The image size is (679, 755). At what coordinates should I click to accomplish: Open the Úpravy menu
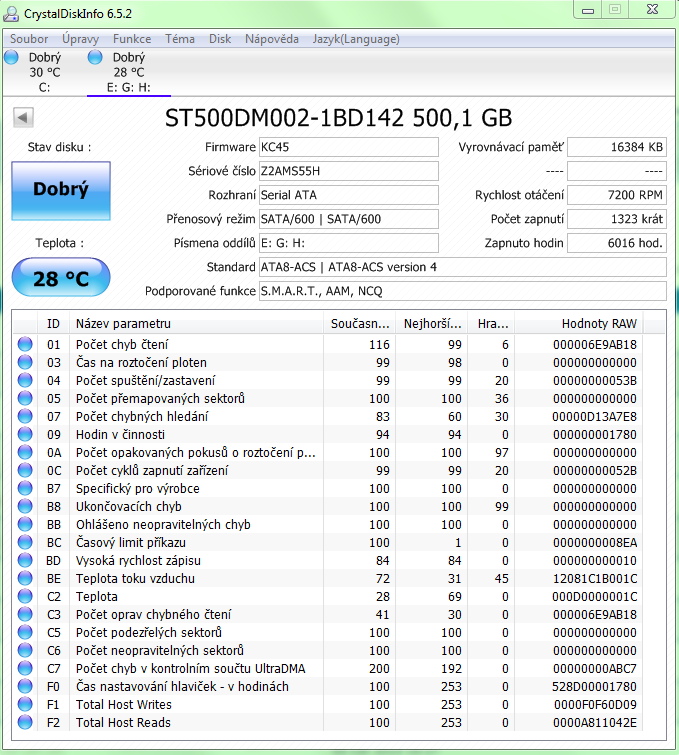(x=80, y=39)
